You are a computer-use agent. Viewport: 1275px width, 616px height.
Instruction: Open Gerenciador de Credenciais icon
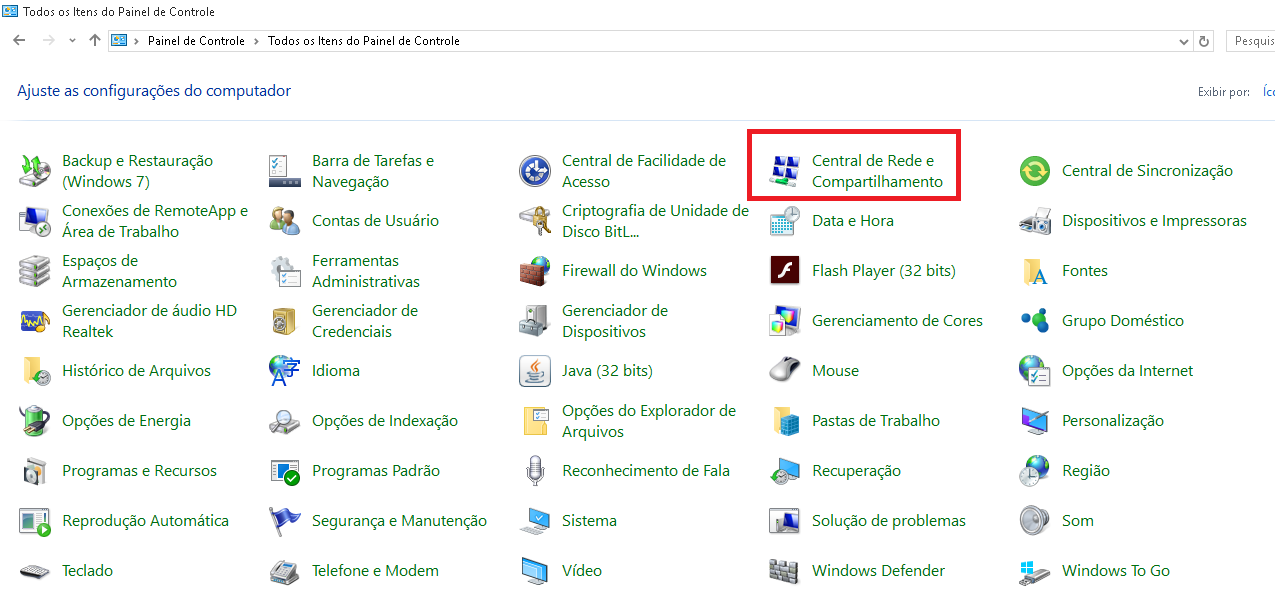pos(285,321)
